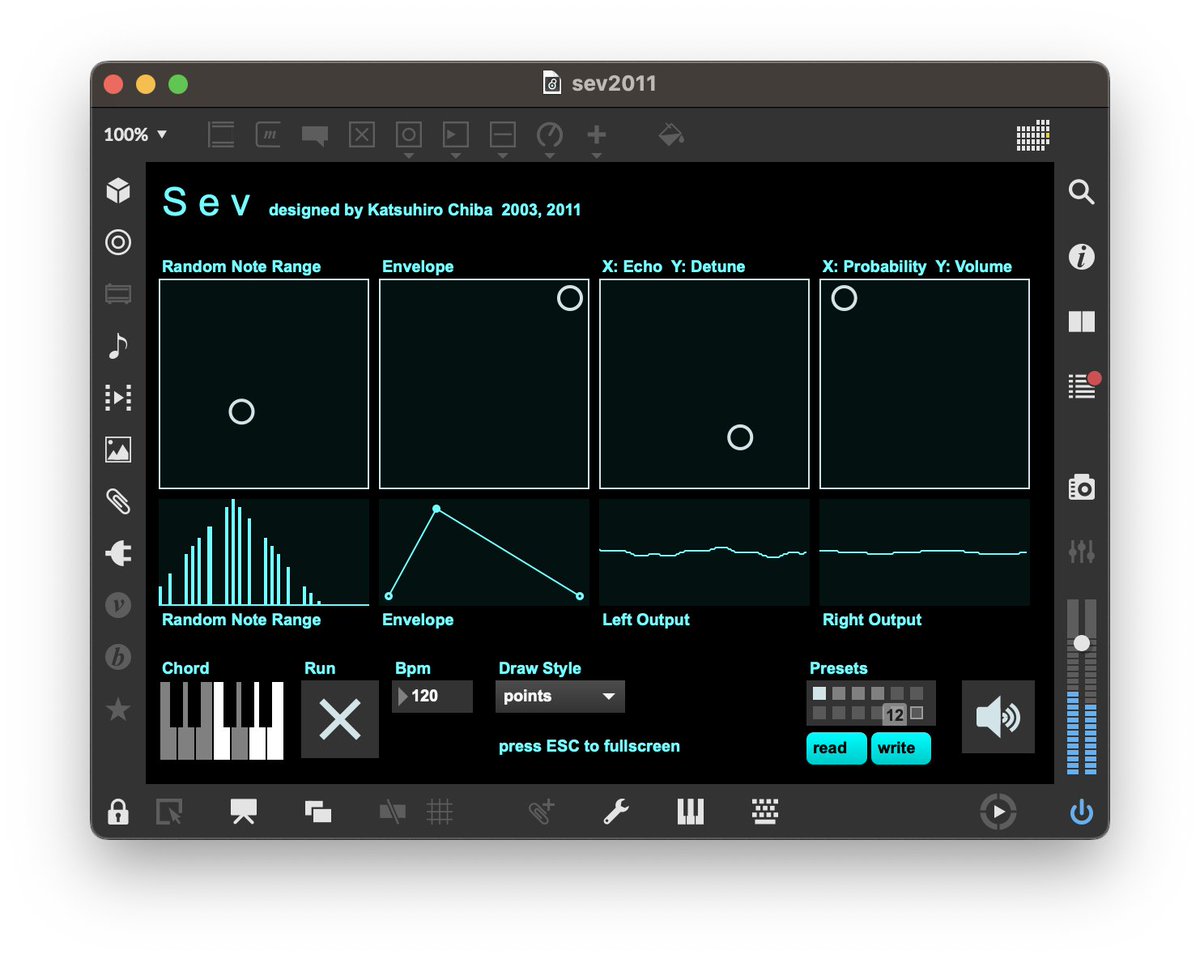This screenshot has height=959, width=1200.
Task: Expand arrow beneath the dial toolbar icon
Action: point(549,156)
